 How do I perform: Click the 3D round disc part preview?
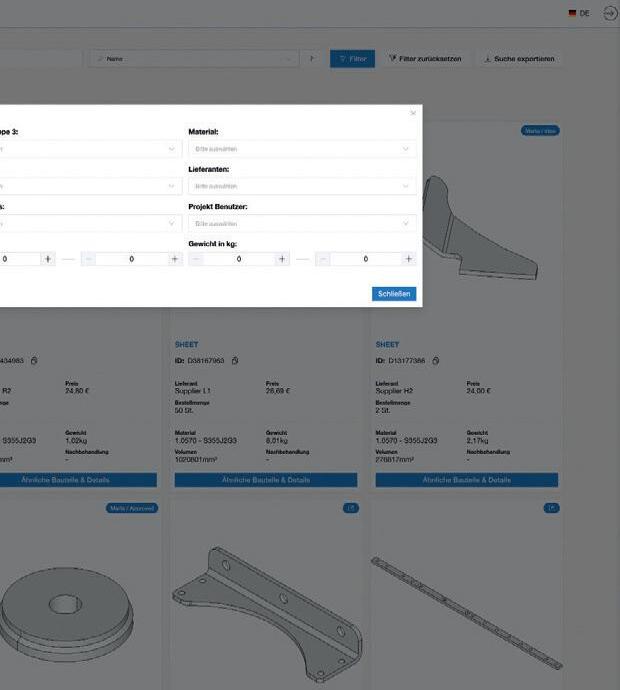[x=66, y=614]
